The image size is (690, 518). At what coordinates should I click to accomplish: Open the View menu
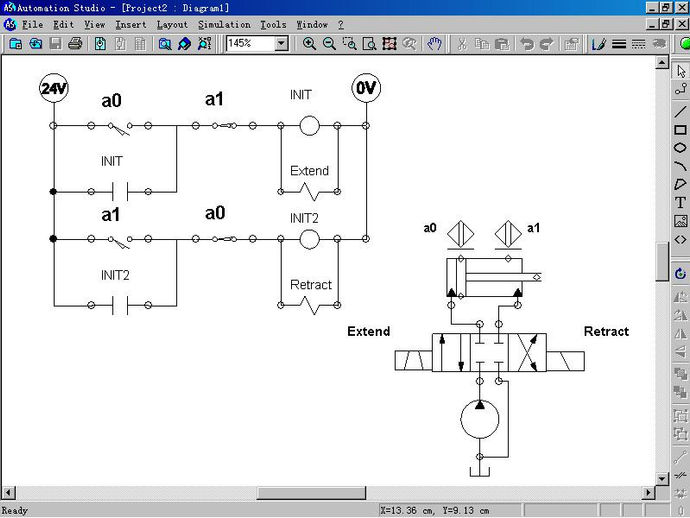tap(95, 25)
